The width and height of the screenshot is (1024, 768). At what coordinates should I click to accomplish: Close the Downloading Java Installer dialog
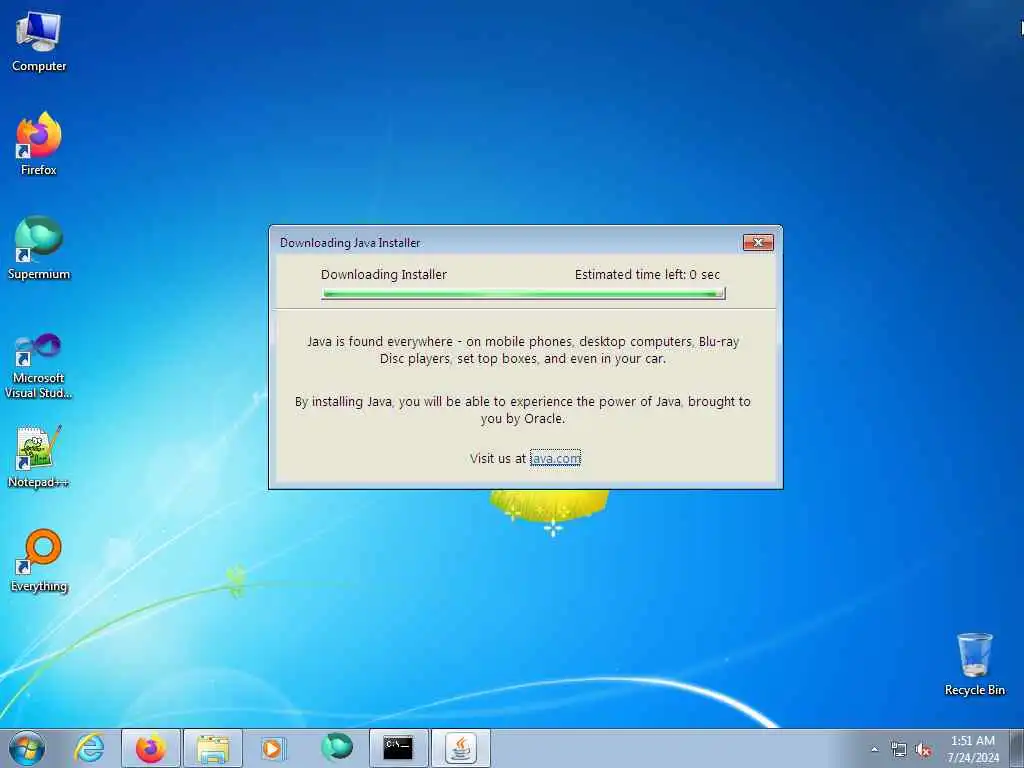758,242
